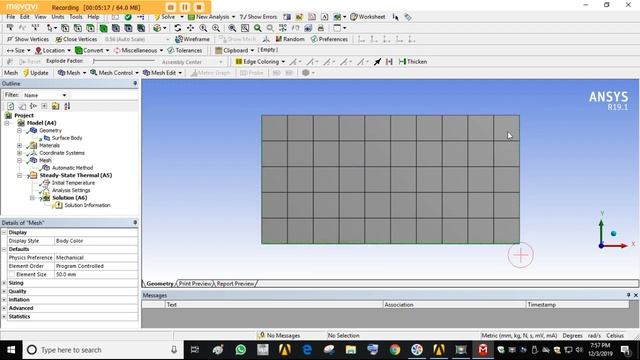Click the Random colors icon
The image size is (640, 360).
click(x=290, y=39)
